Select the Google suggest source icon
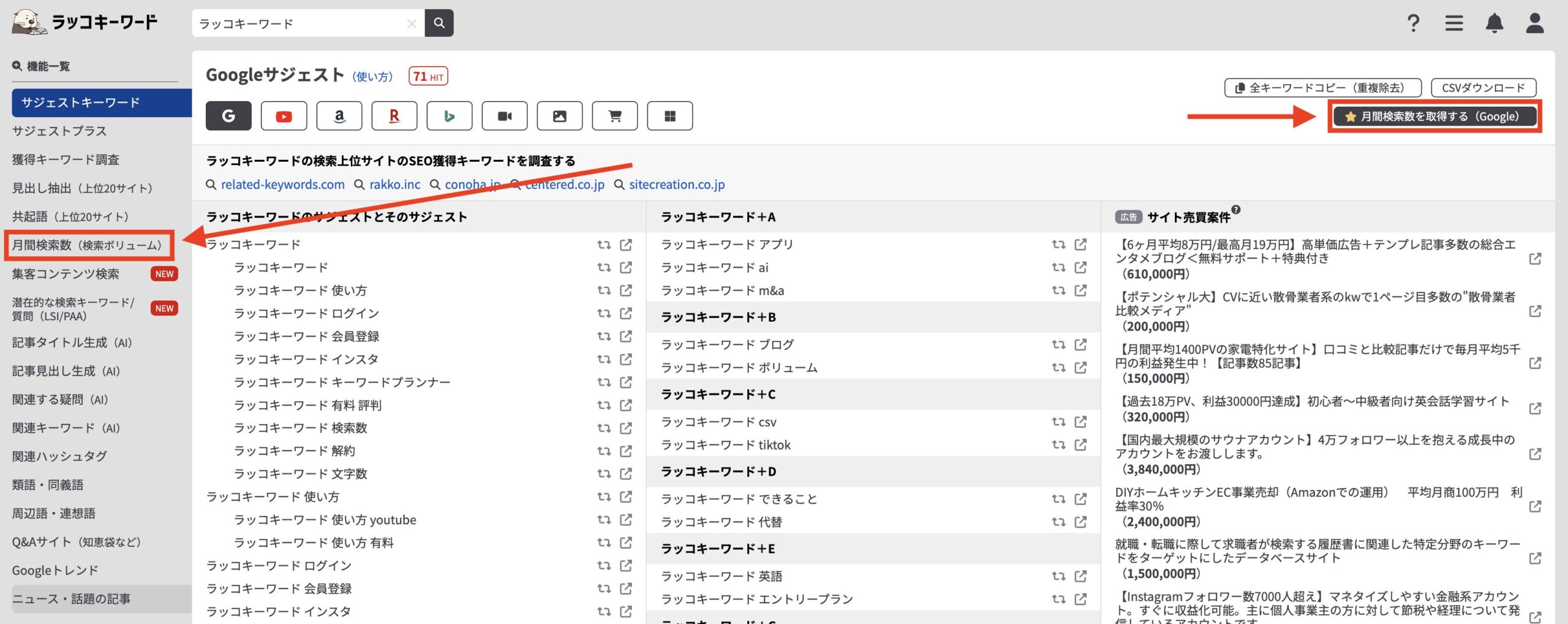1568x624 pixels. coord(228,116)
